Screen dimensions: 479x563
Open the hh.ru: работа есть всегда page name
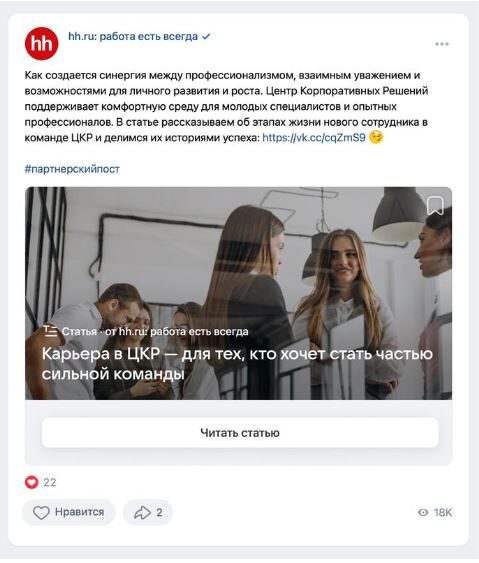coord(133,37)
